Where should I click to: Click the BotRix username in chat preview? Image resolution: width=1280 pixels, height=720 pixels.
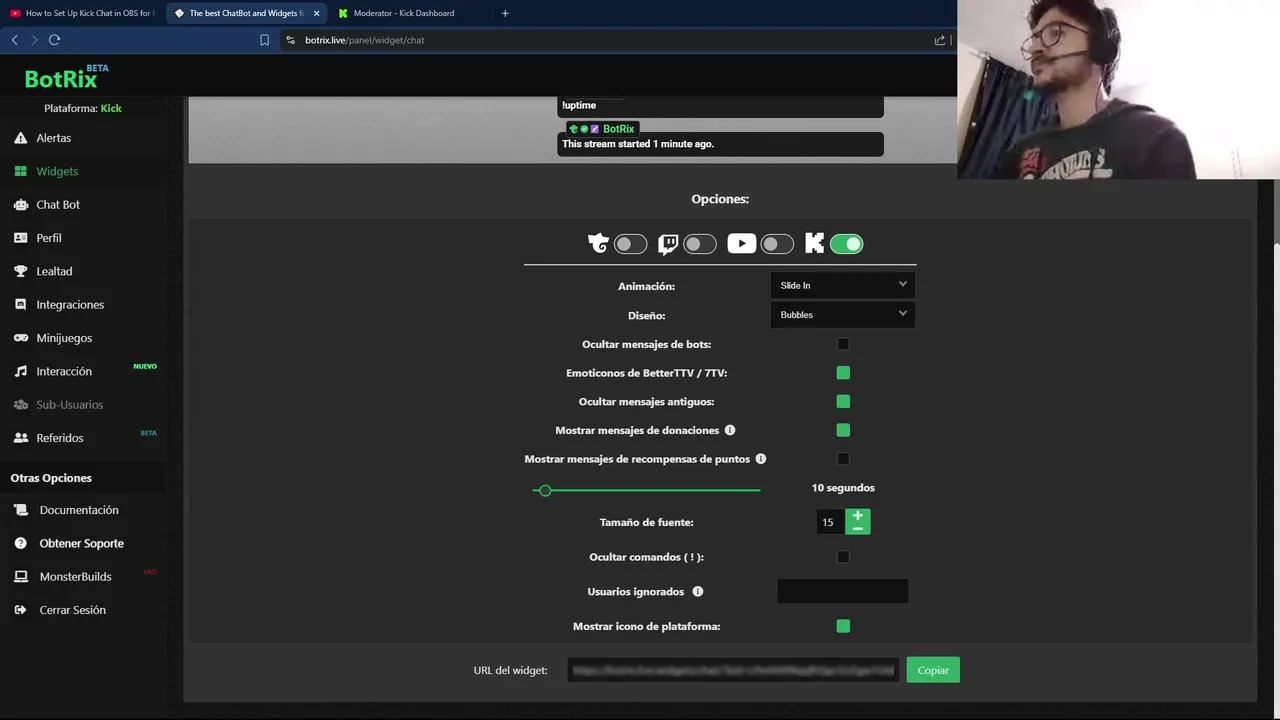[x=619, y=129]
